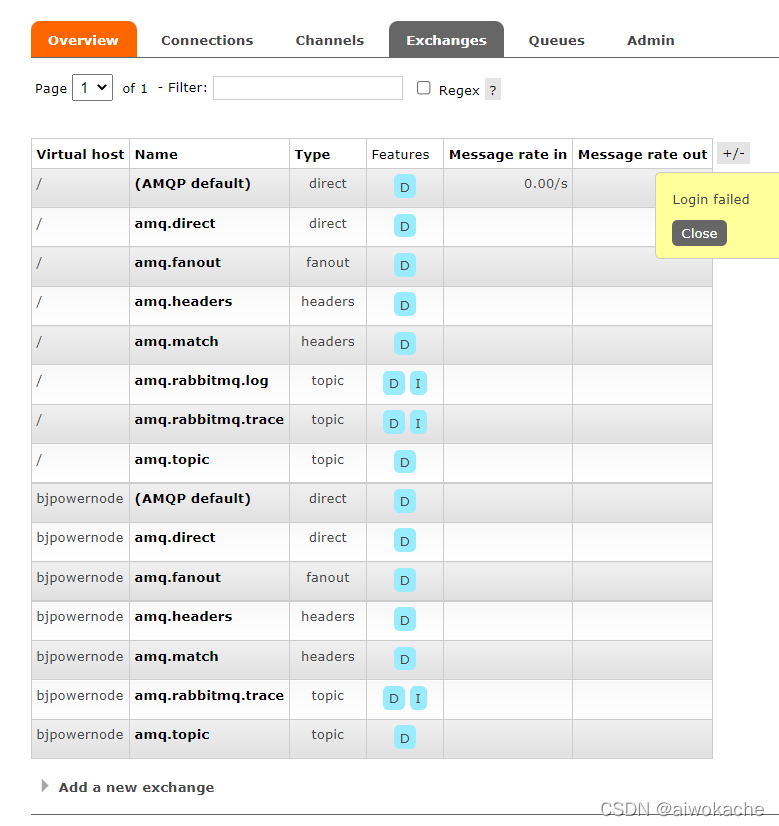Expand the Add a new exchange section

coord(136,787)
